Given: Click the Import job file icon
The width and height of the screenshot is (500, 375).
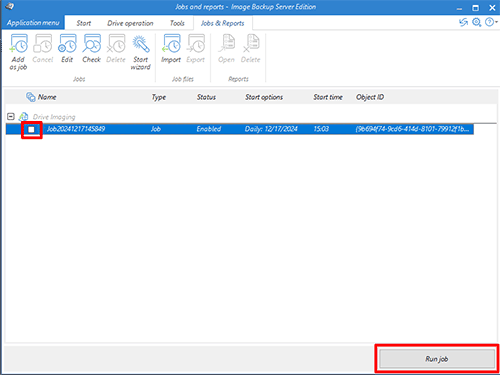Looking at the screenshot, I should coord(171,49).
